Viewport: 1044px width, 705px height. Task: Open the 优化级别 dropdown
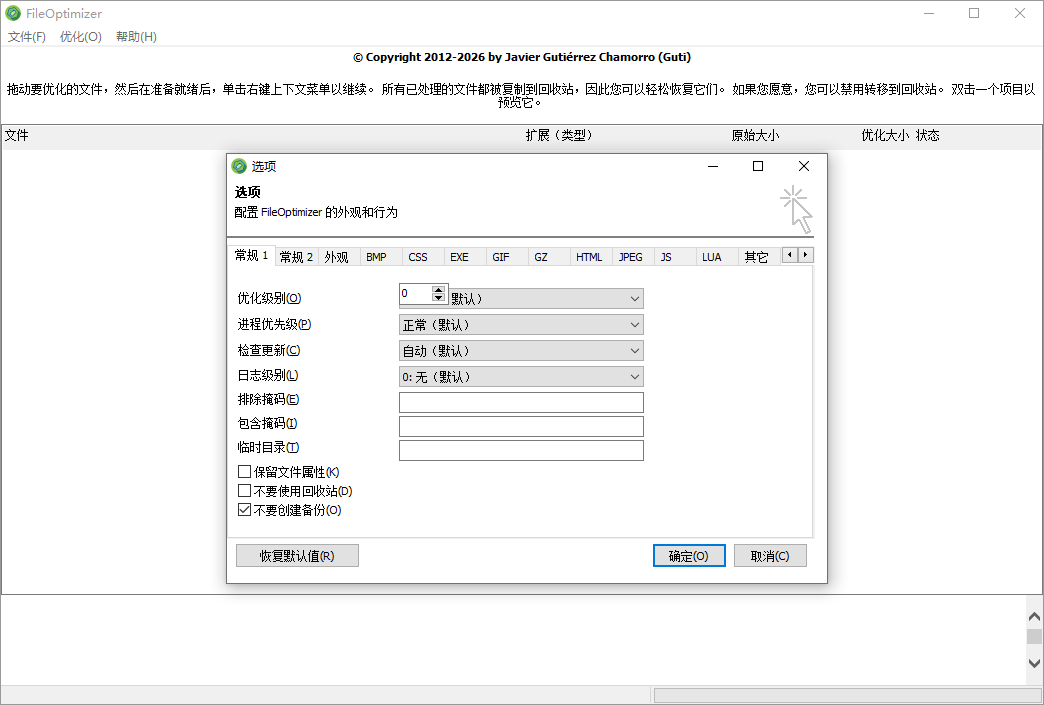(635, 299)
